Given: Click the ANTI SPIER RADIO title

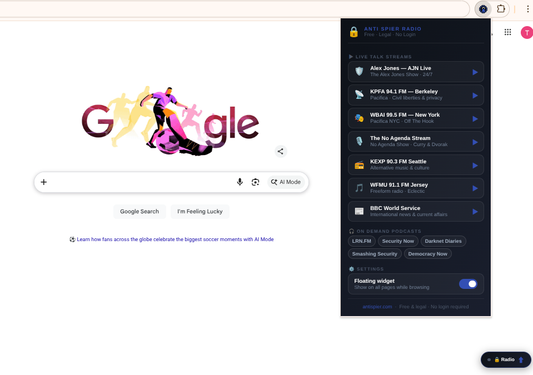Looking at the screenshot, I should [x=393, y=29].
